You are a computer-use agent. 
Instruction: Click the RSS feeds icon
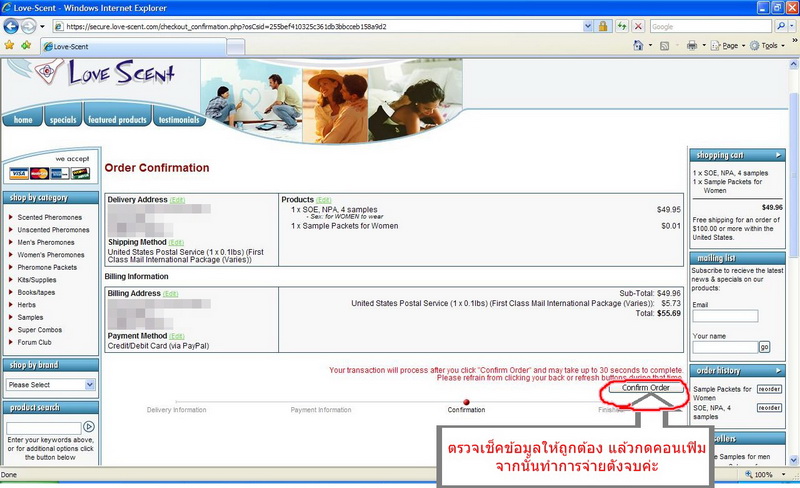tap(664, 46)
